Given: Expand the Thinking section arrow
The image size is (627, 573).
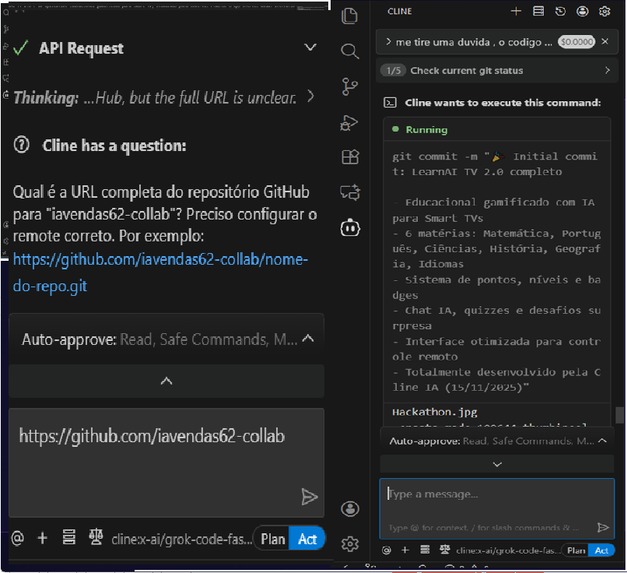Looking at the screenshot, I should pos(310,96).
